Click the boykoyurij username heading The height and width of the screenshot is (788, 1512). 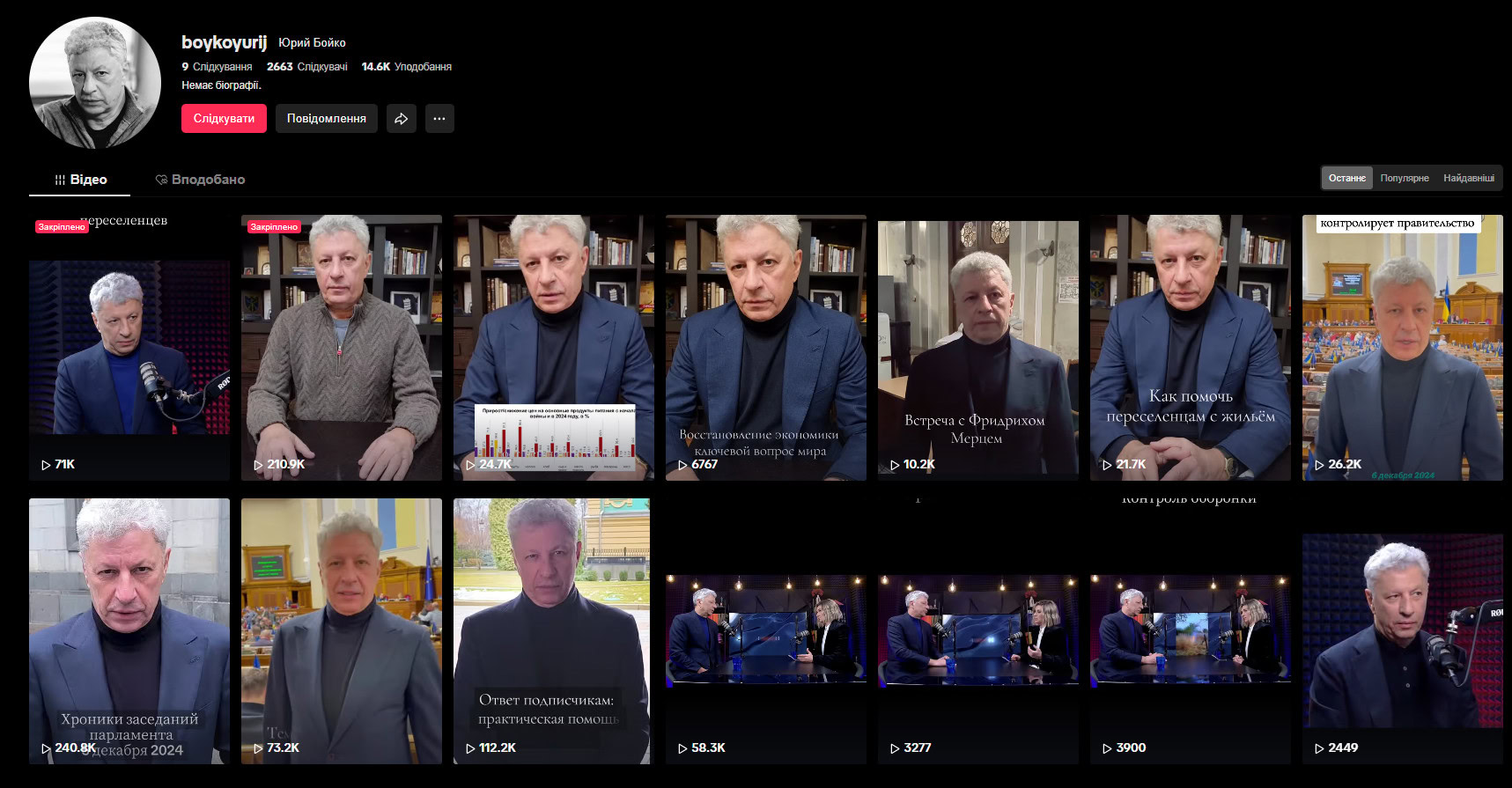tap(224, 42)
